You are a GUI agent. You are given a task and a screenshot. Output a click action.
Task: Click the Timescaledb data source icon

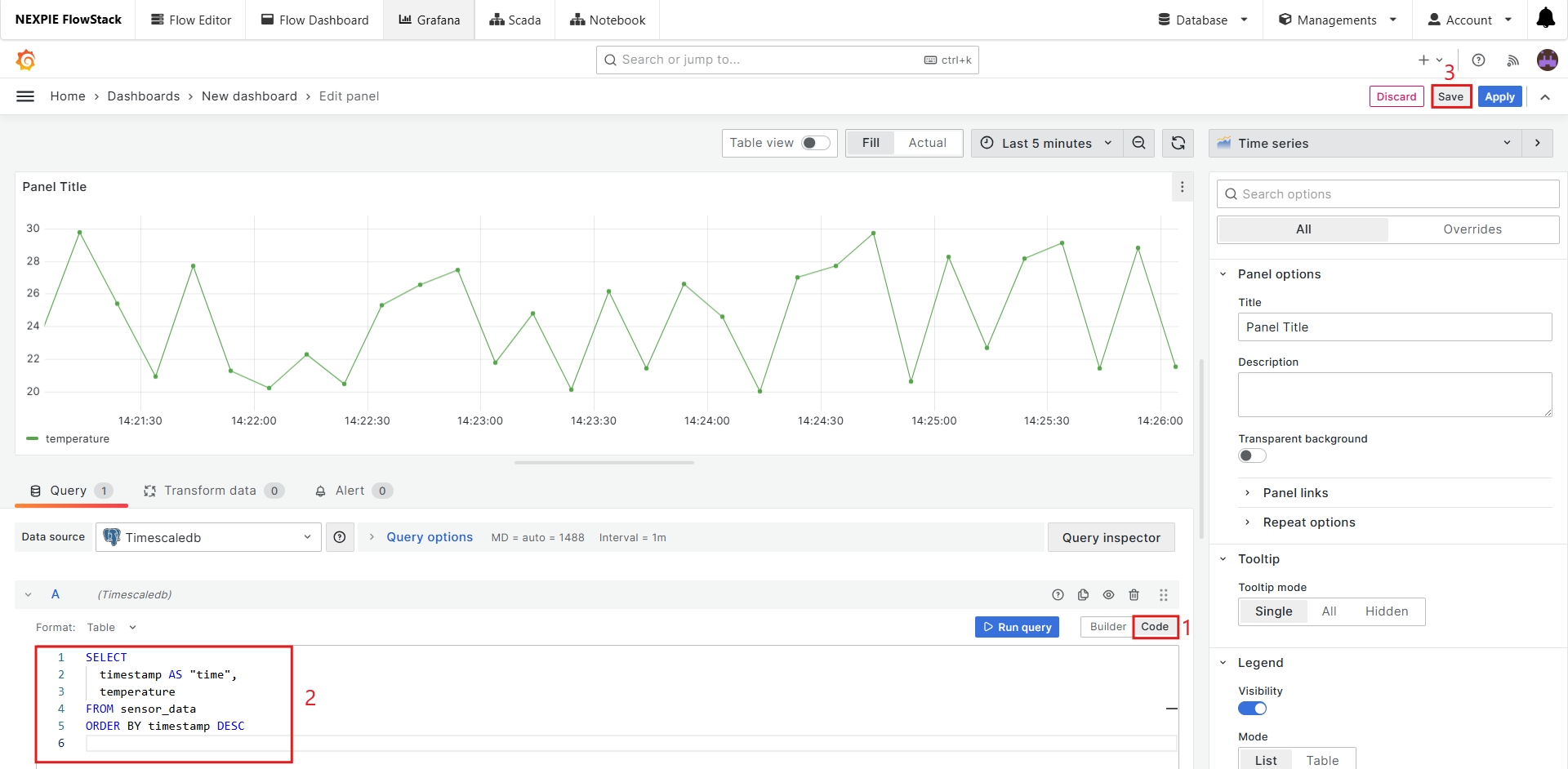click(x=112, y=537)
